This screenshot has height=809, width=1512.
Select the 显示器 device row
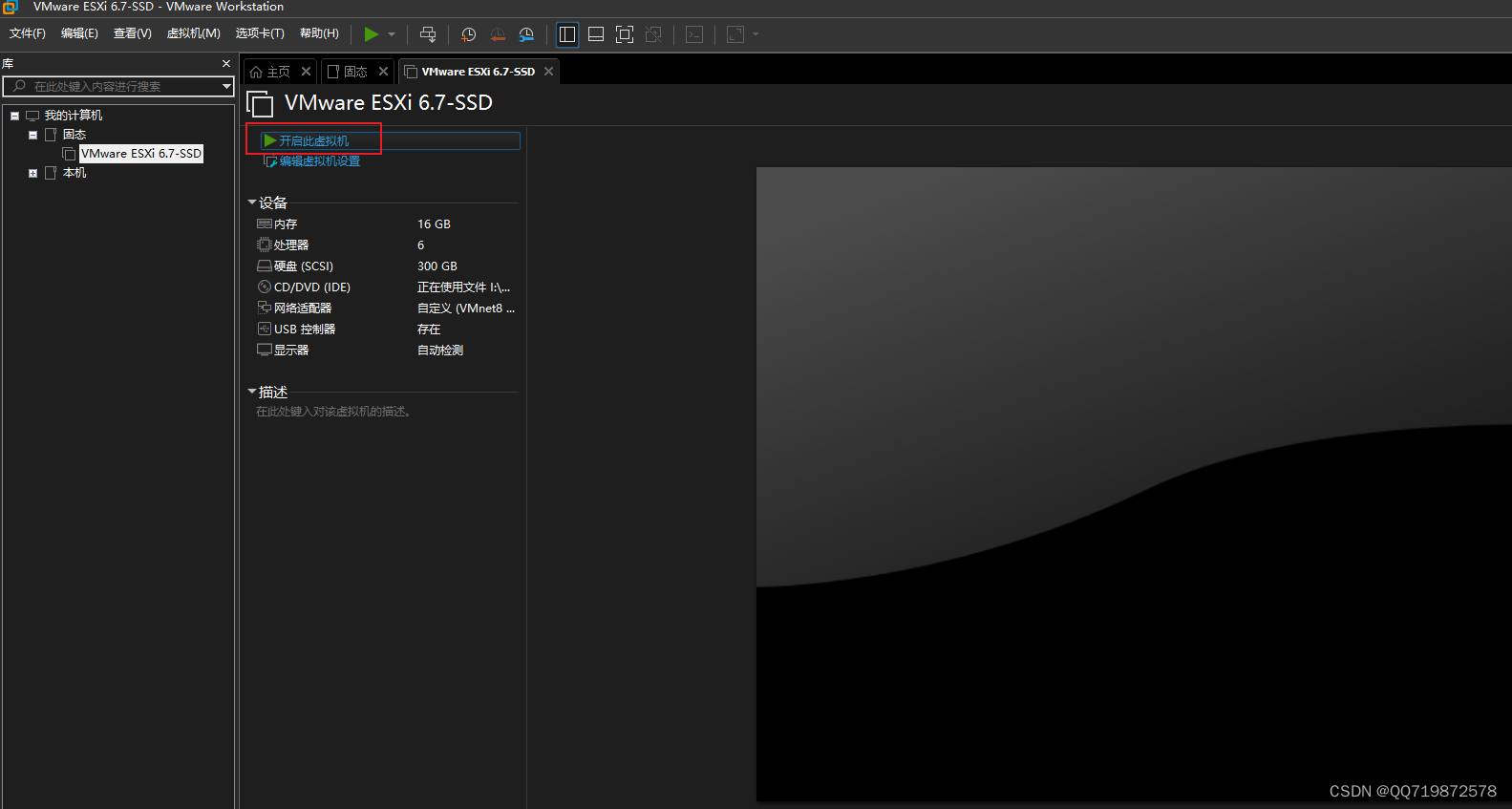(385, 351)
